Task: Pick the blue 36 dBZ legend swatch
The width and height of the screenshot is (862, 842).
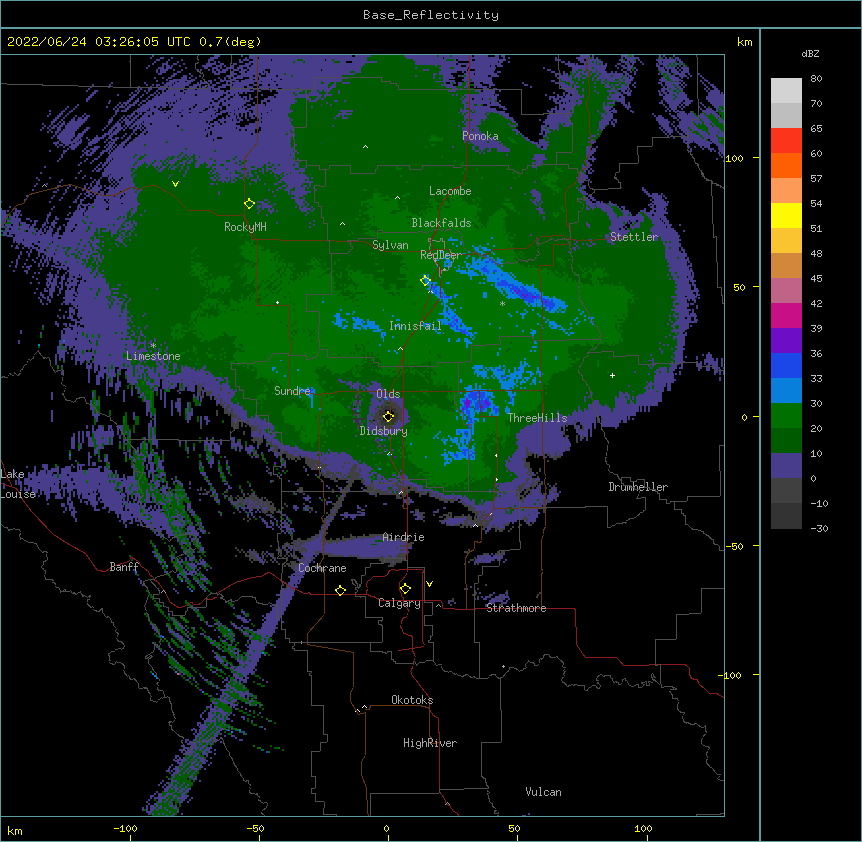Action: tap(786, 365)
